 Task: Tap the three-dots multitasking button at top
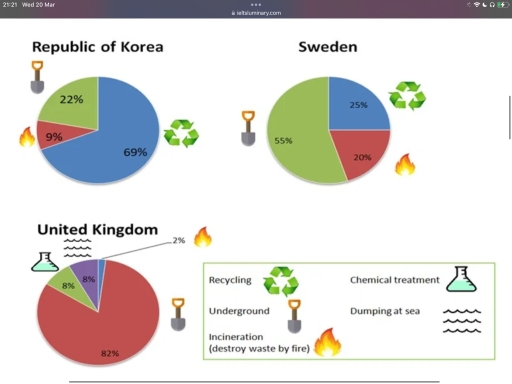256,5
